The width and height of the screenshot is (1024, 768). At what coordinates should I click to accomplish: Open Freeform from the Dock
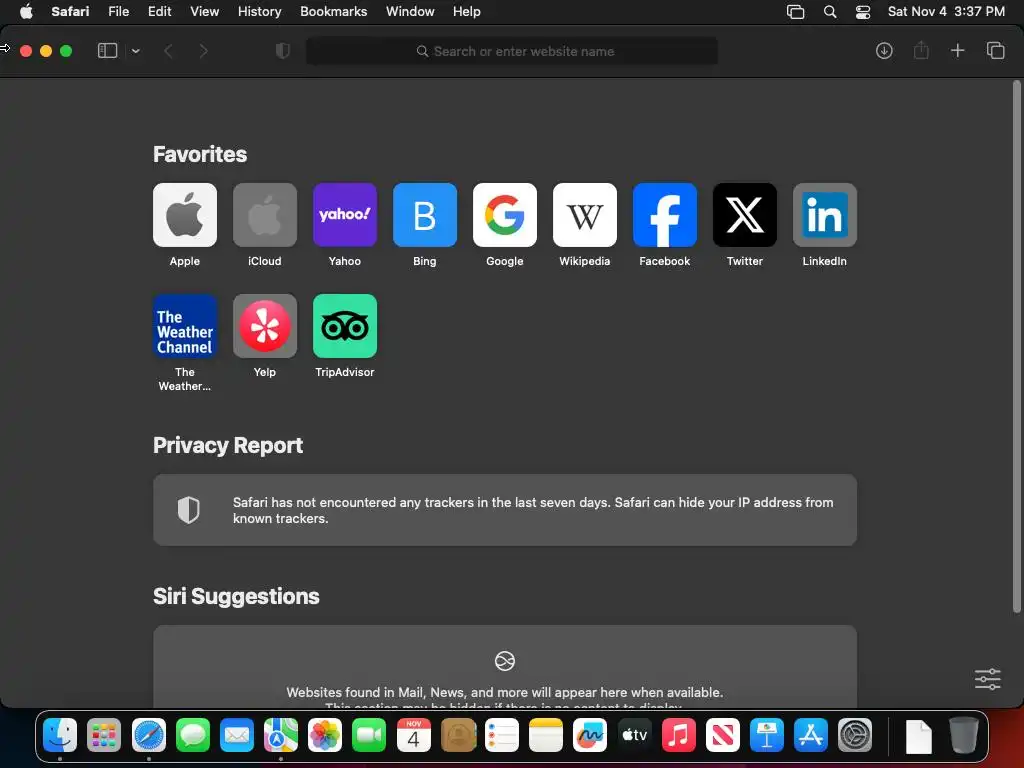point(590,735)
